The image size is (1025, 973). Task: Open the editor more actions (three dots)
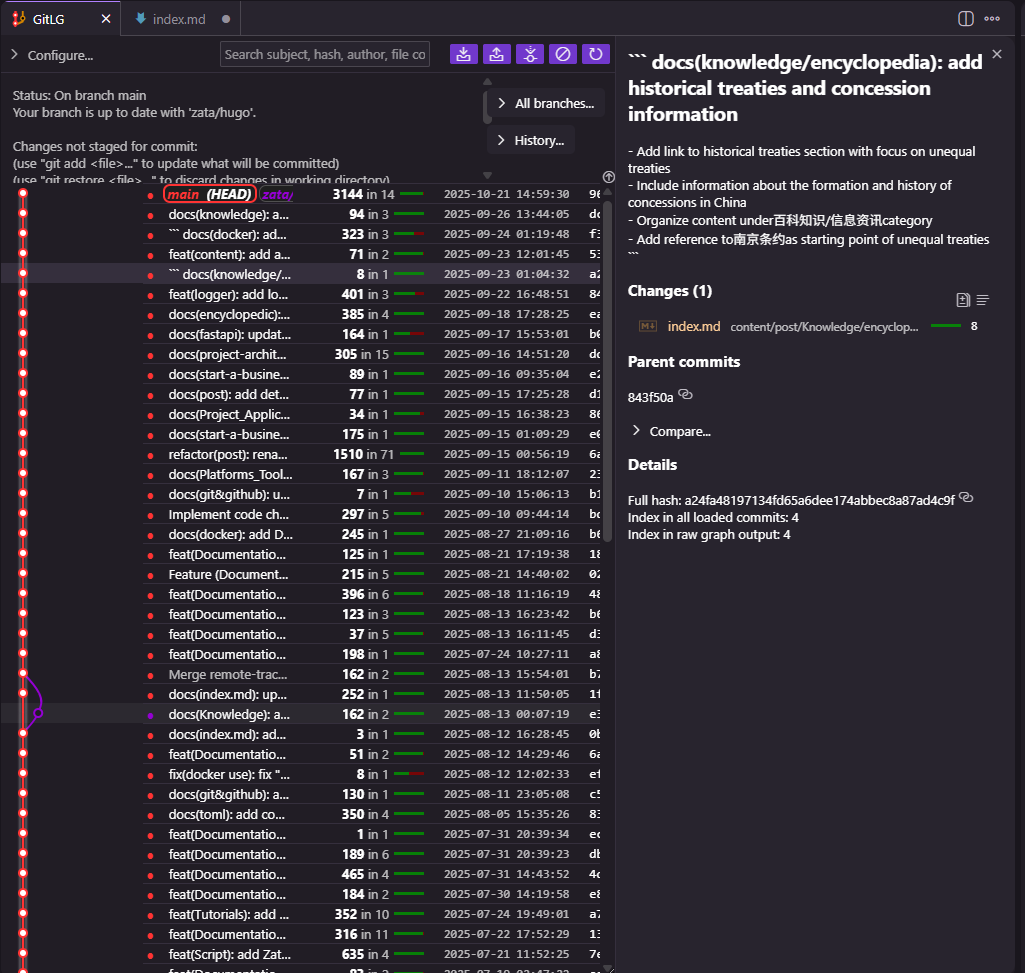[992, 18]
